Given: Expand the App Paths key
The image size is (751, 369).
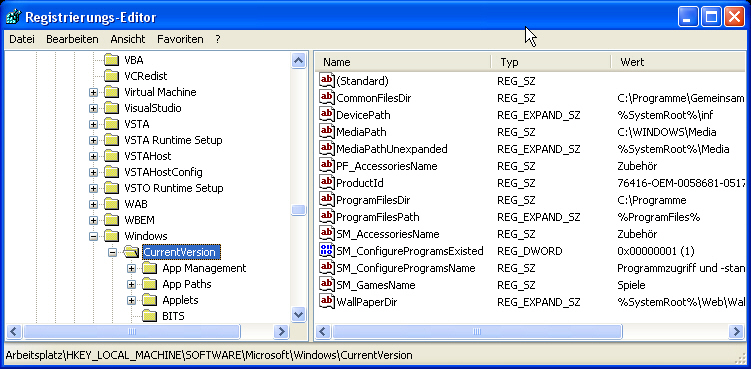Looking at the screenshot, I should [x=132, y=285].
